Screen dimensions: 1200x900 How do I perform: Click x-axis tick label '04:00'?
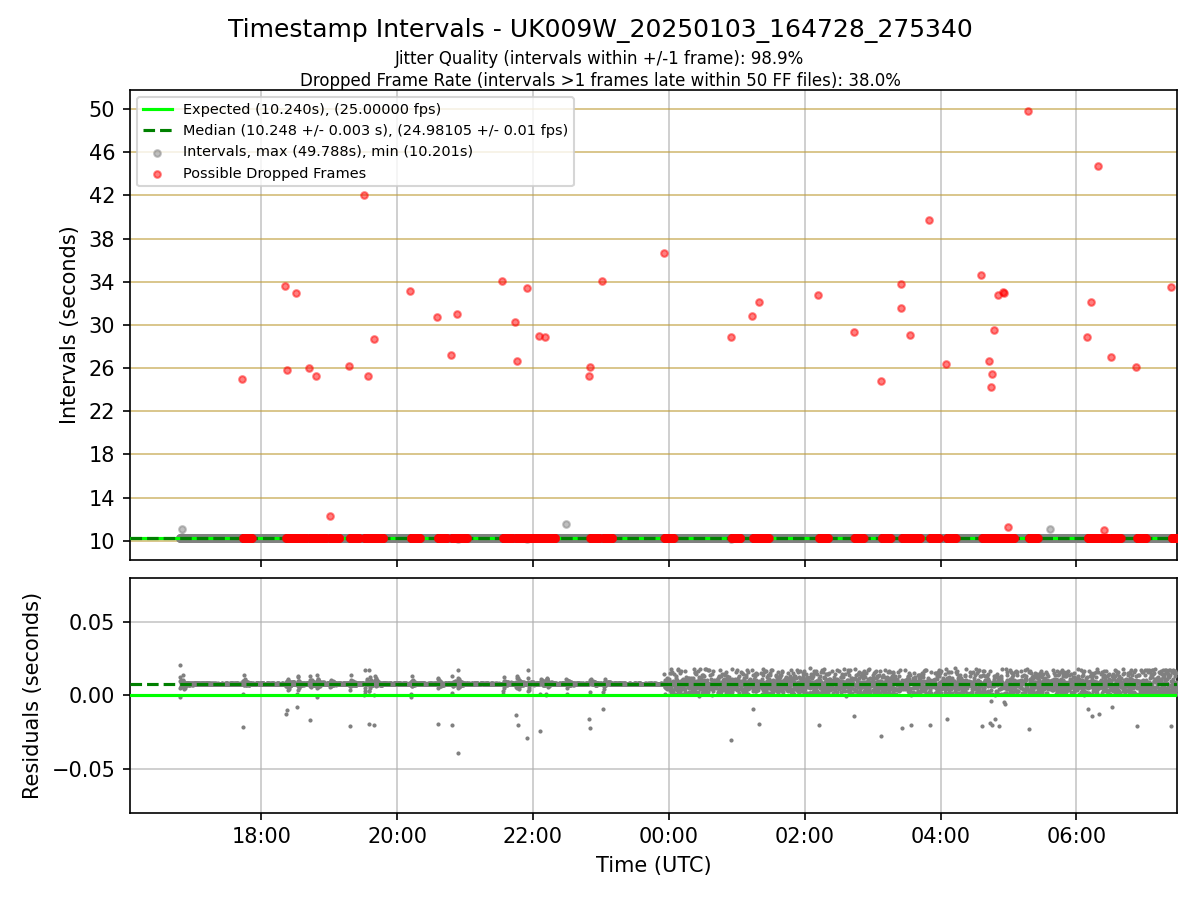click(x=941, y=835)
